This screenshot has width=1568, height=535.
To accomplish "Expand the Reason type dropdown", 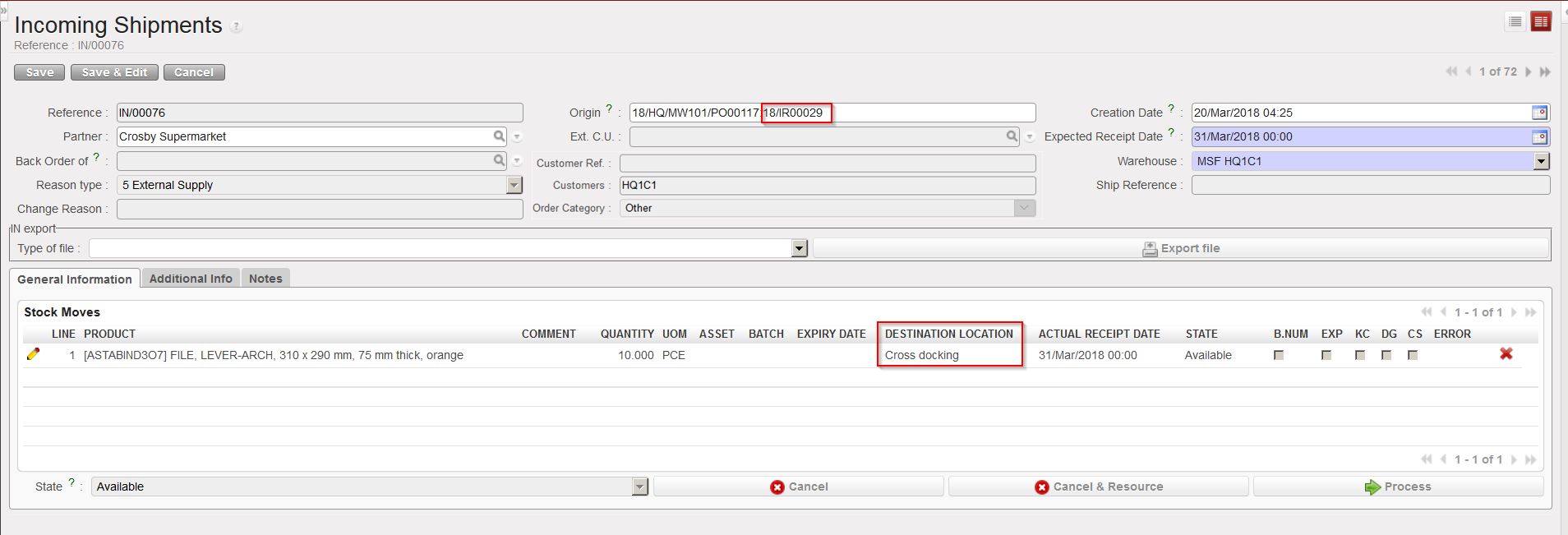I will 514,186.
